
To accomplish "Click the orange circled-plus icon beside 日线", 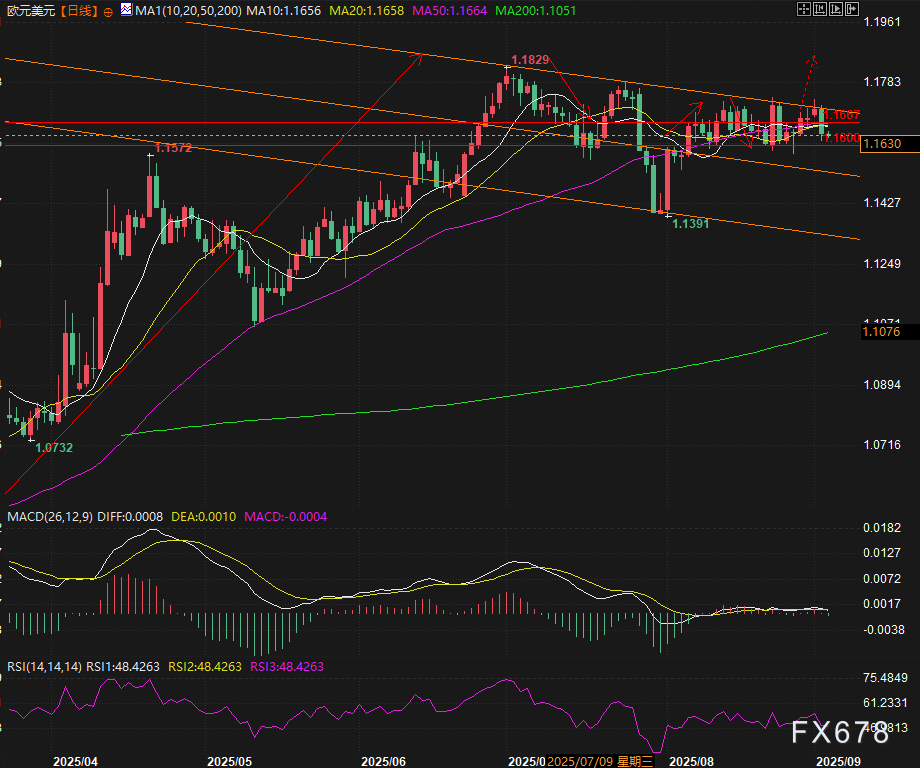I will click(108, 10).
